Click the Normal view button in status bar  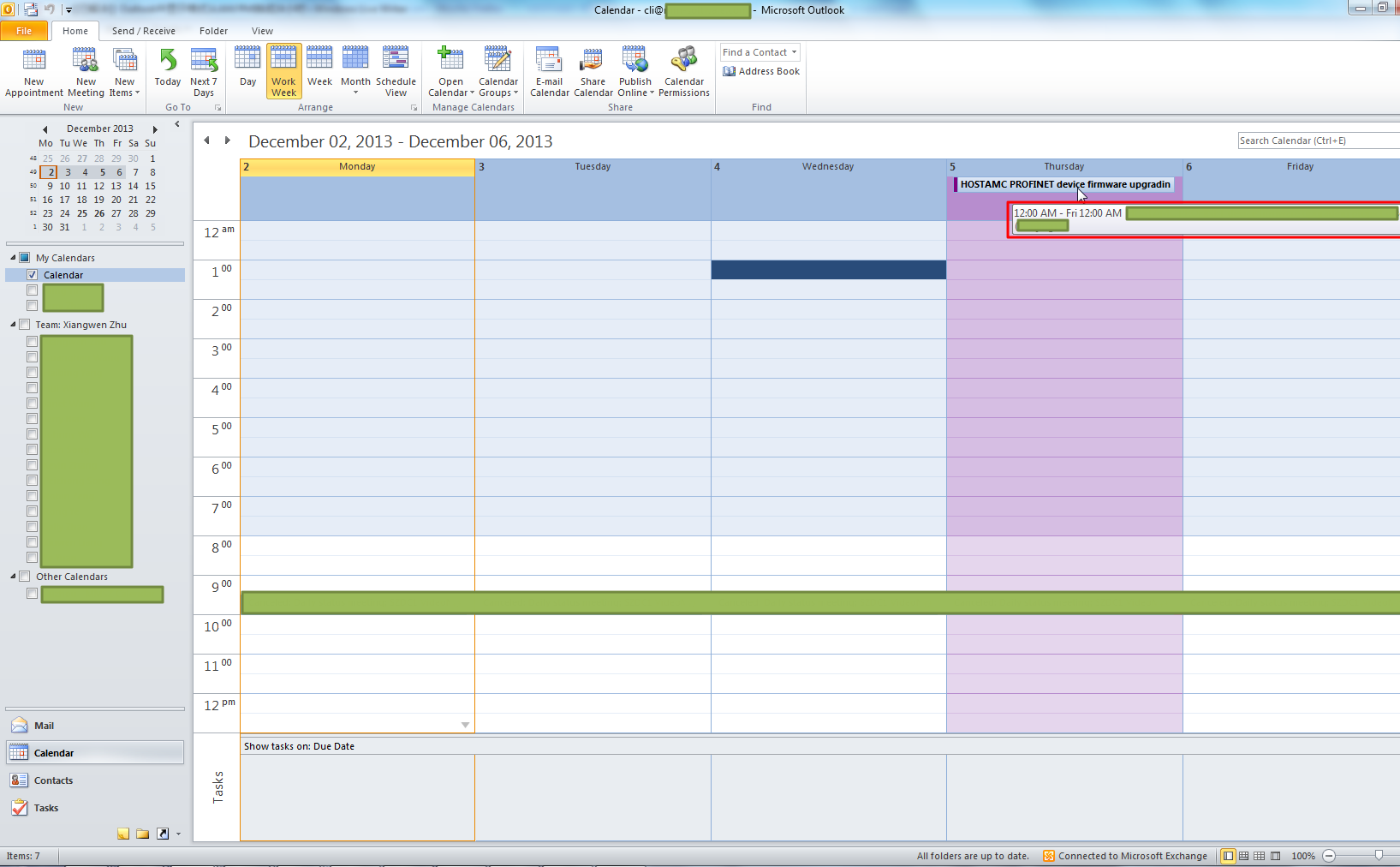tap(1228, 856)
